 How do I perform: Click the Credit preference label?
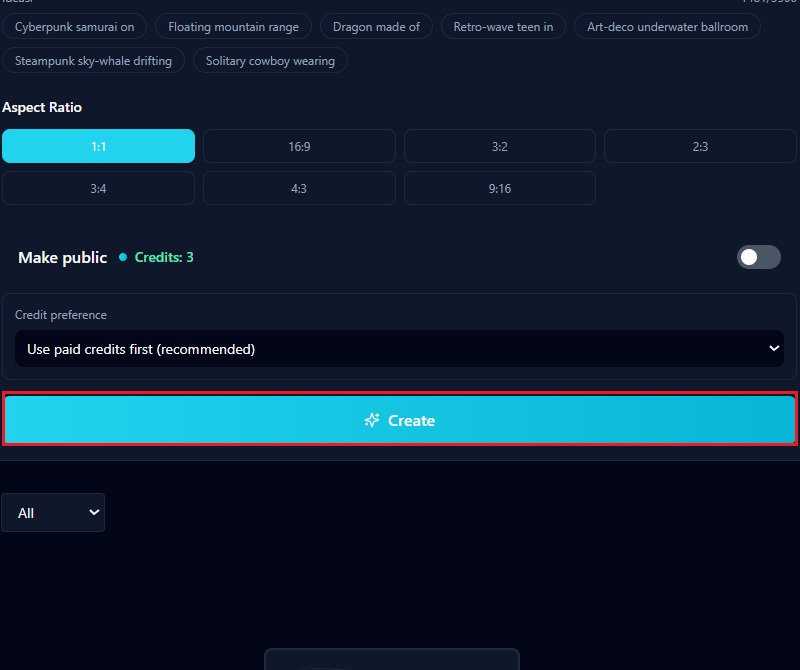[61, 315]
